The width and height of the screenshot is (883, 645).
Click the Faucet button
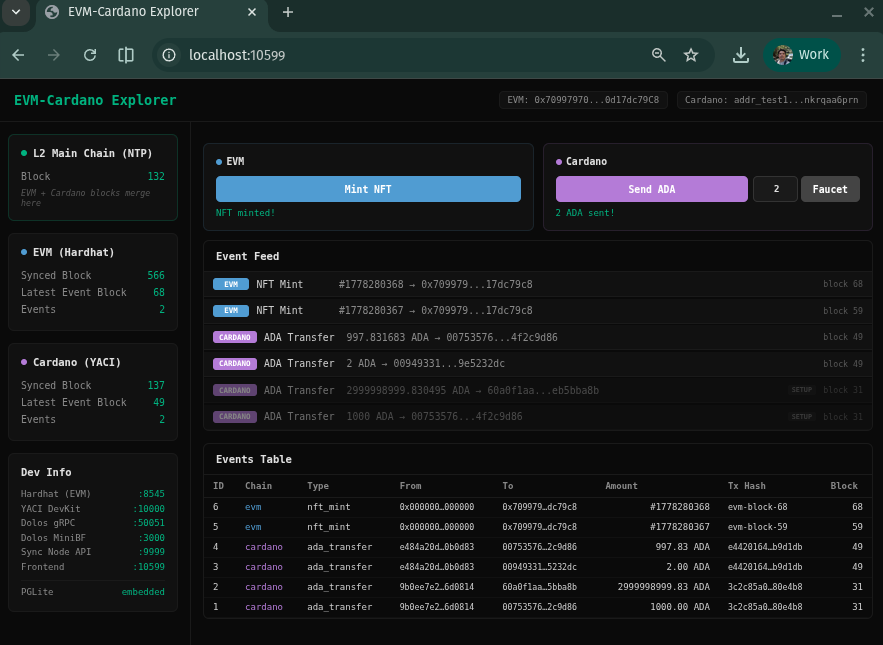pyautogui.click(x=830, y=189)
